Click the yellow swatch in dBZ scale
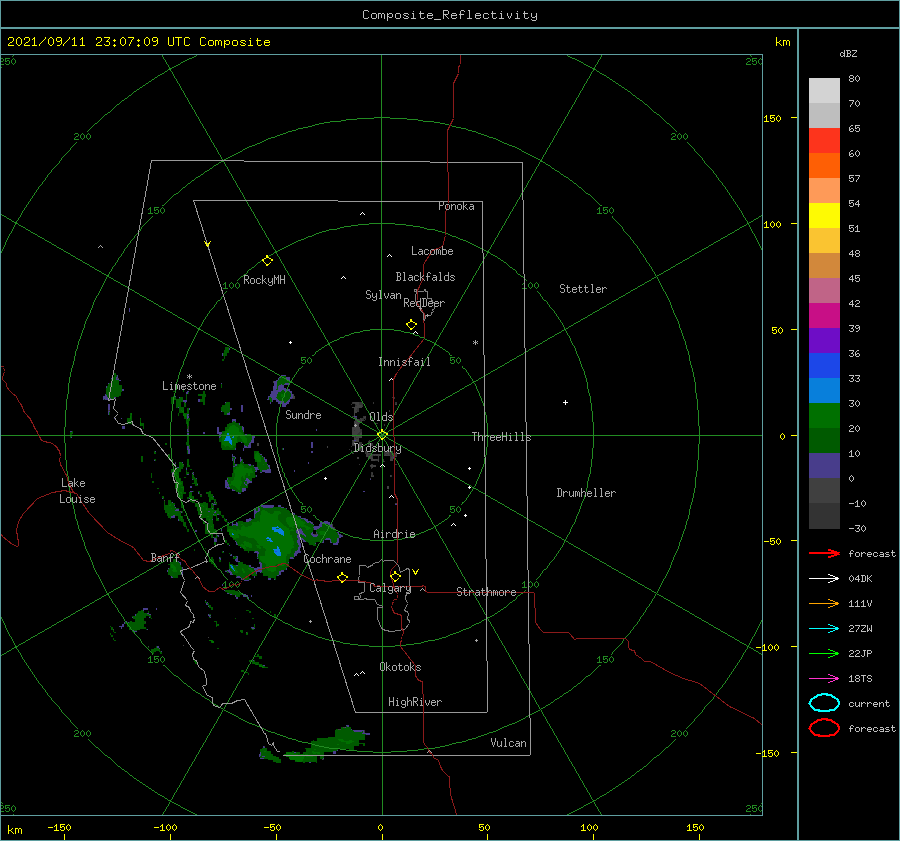Viewport: 900px width, 841px height. [824, 216]
